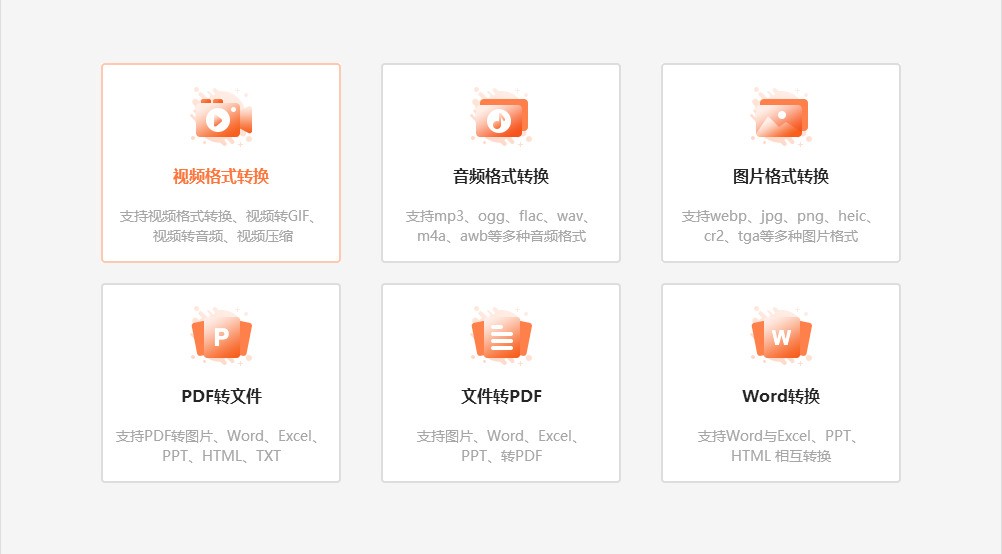1002x554 pixels.
Task: Click the picture format icon
Action: [x=781, y=118]
